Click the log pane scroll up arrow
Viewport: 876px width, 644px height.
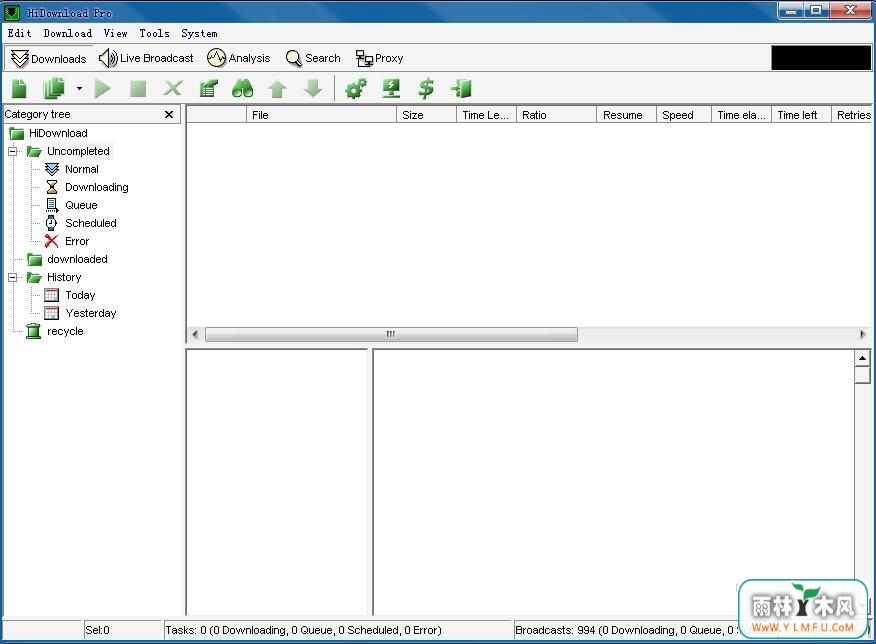pyautogui.click(x=862, y=357)
